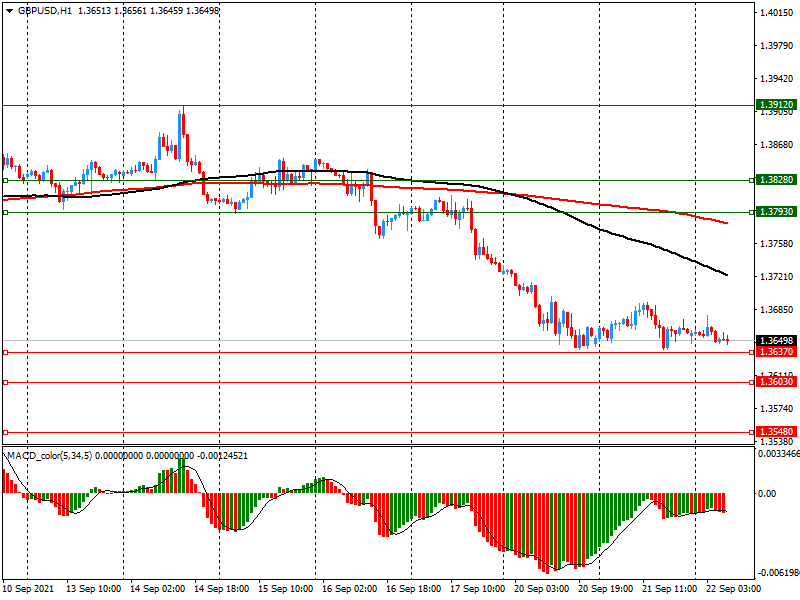Click the price axis label 1.35380
This screenshot has width=800, height=600.
tap(777, 442)
